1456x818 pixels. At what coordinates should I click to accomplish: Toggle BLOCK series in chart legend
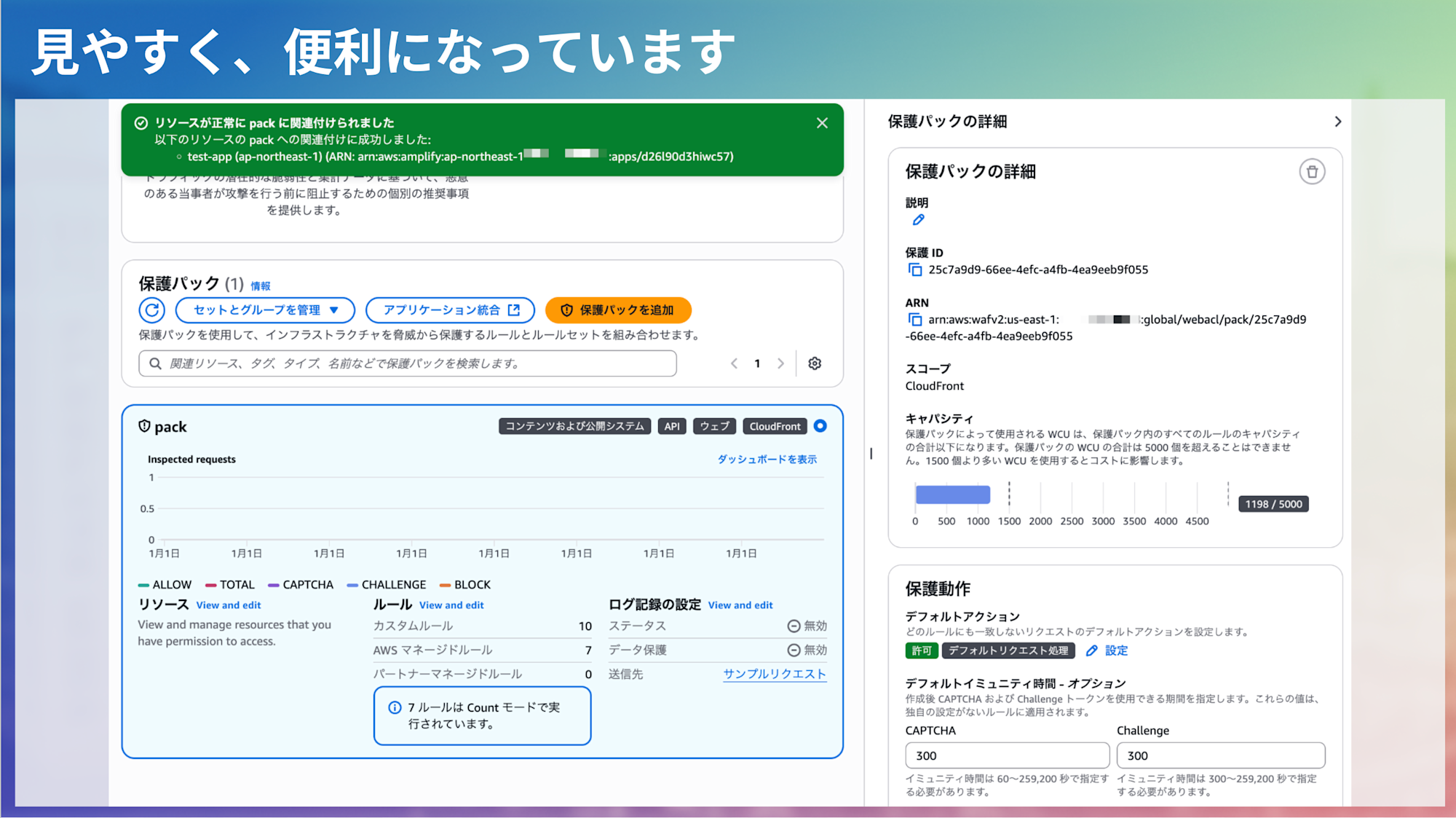click(465, 585)
